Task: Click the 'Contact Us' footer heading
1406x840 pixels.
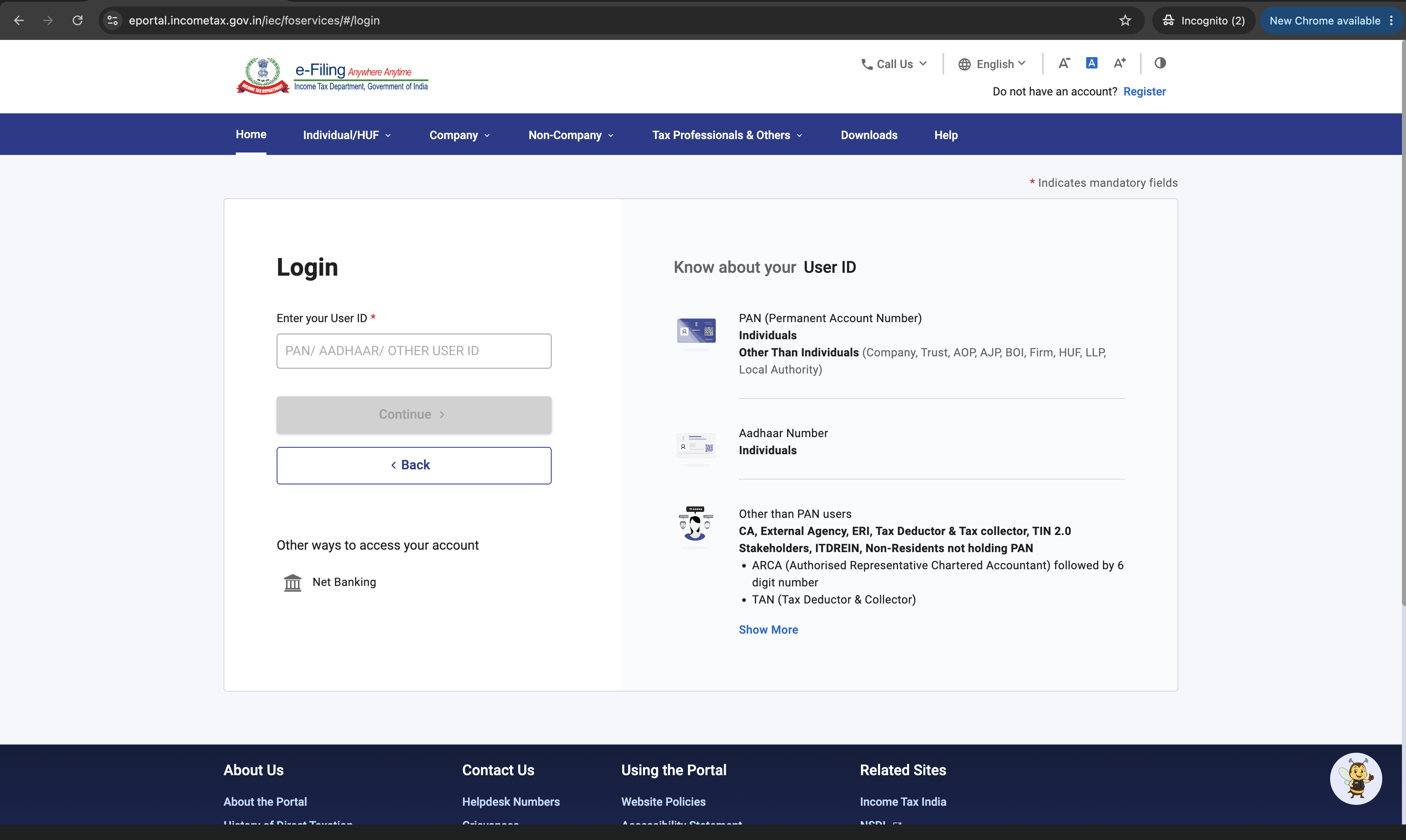Action: click(498, 770)
